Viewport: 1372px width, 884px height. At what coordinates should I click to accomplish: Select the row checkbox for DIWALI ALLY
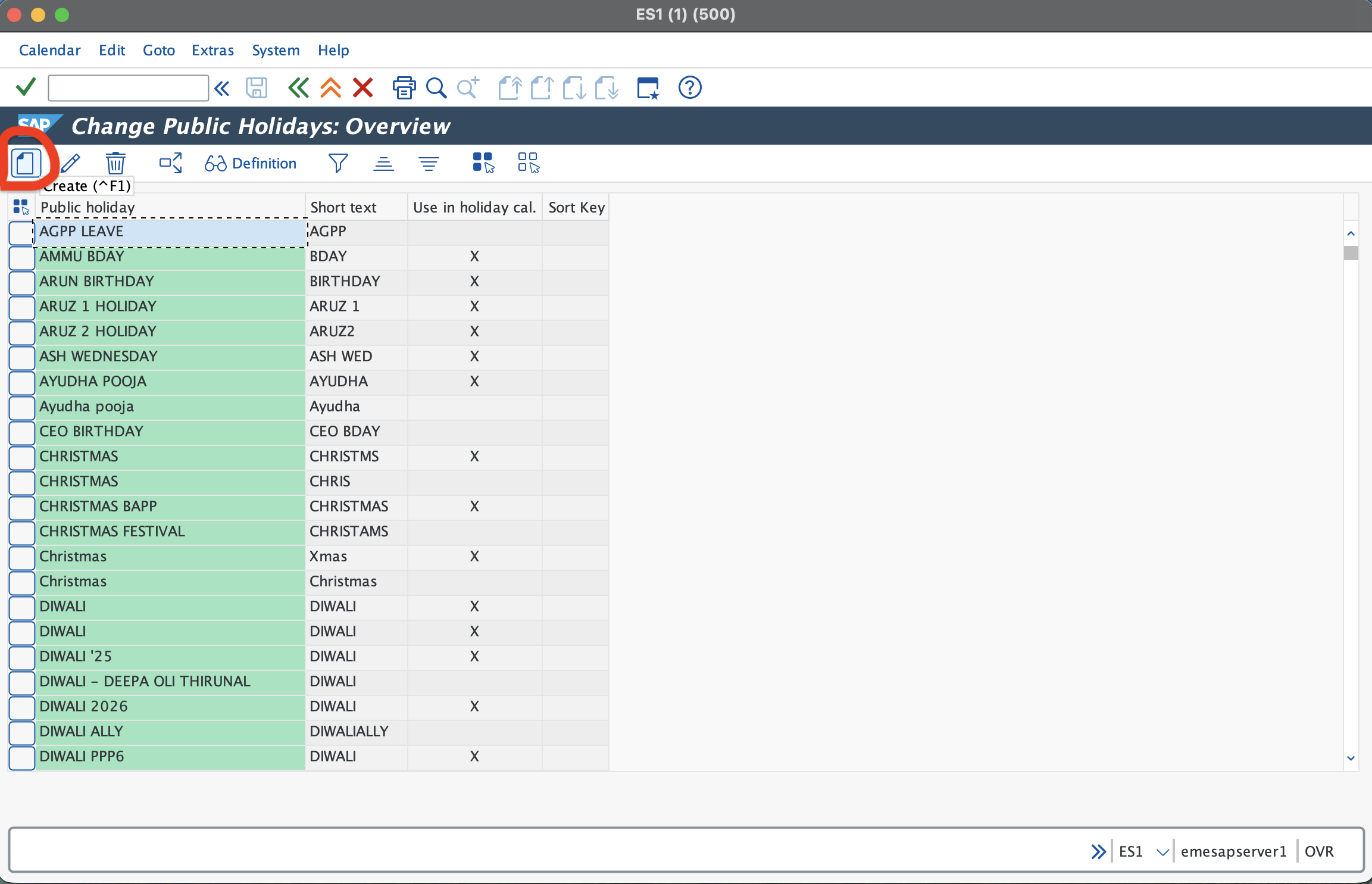[21, 732]
